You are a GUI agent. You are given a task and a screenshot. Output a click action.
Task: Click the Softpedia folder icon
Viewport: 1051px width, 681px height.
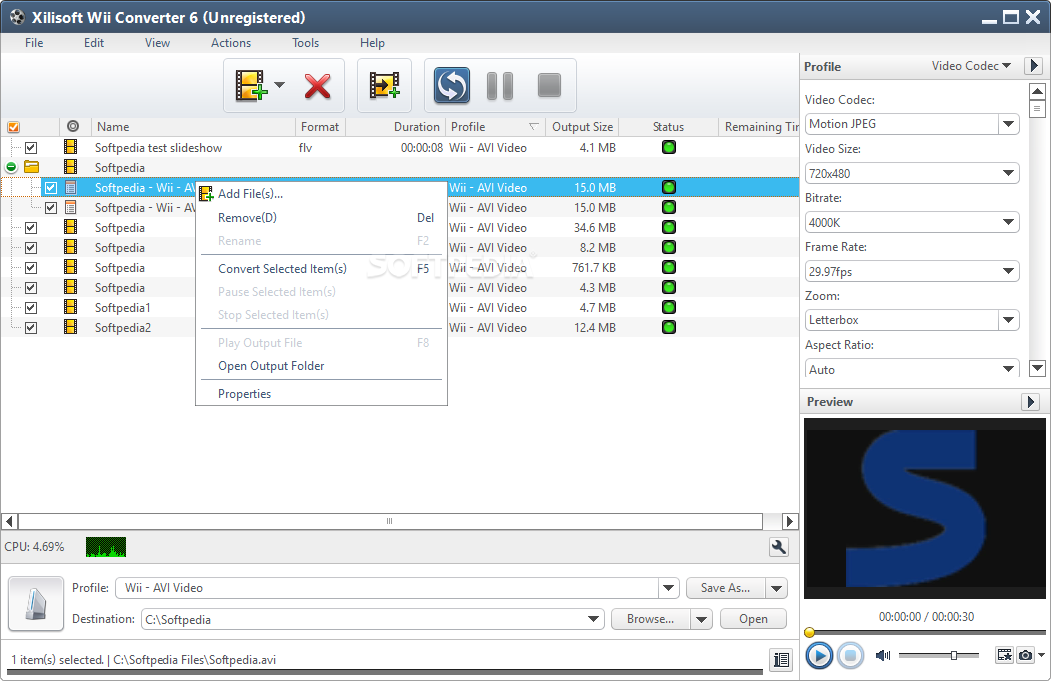pos(32,166)
